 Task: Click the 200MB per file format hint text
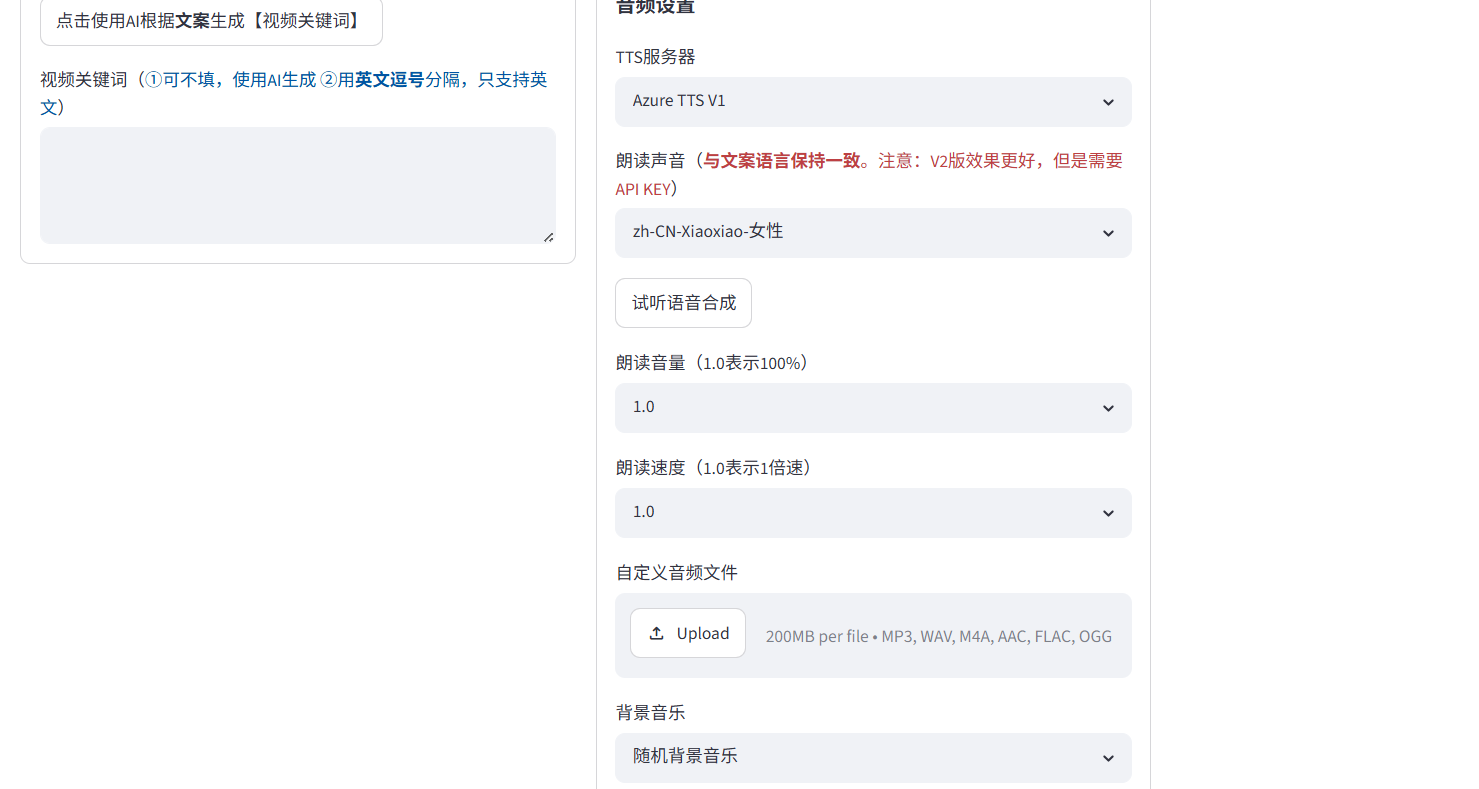pos(938,636)
